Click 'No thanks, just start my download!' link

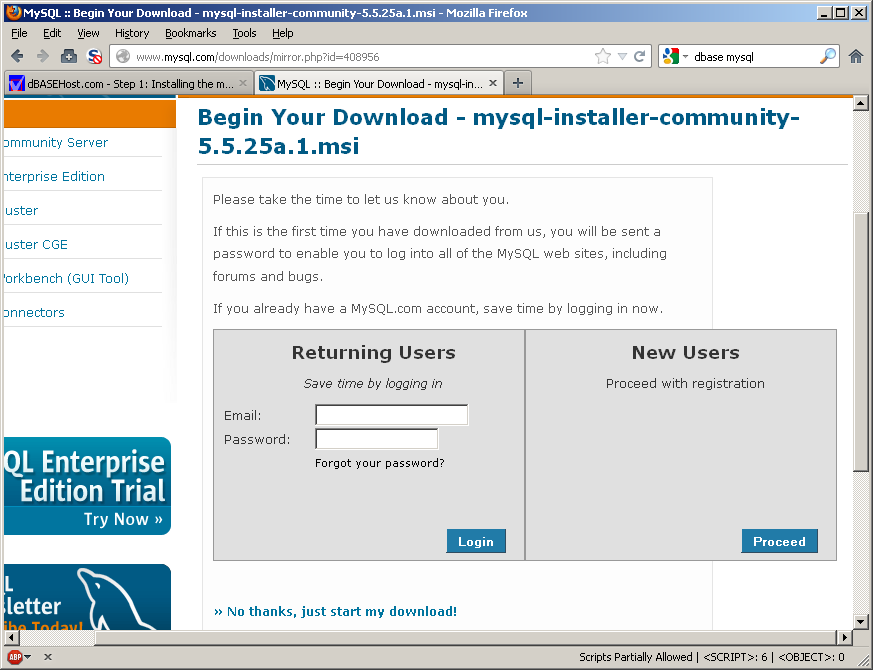coord(335,612)
